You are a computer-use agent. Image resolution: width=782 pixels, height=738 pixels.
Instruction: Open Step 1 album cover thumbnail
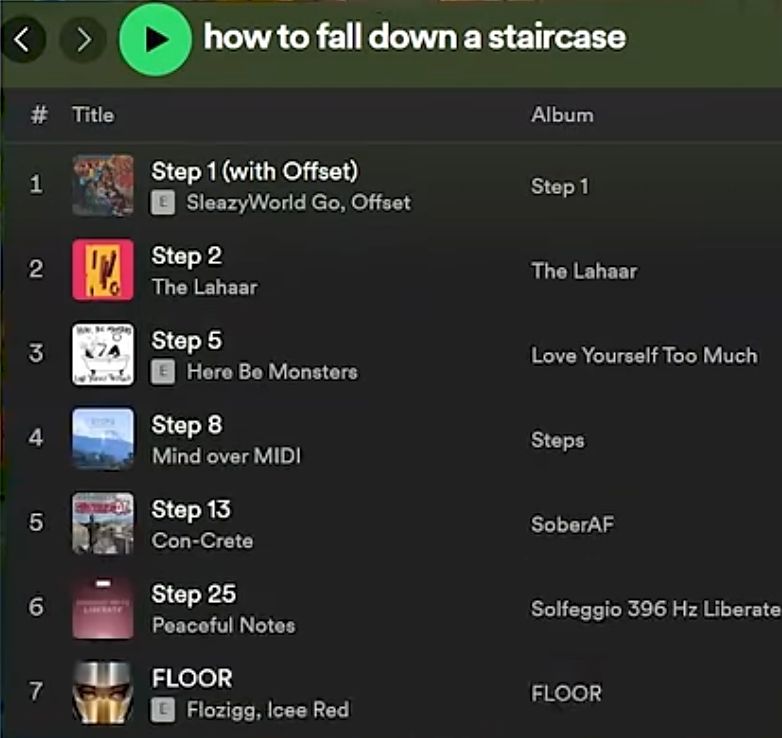pos(102,185)
